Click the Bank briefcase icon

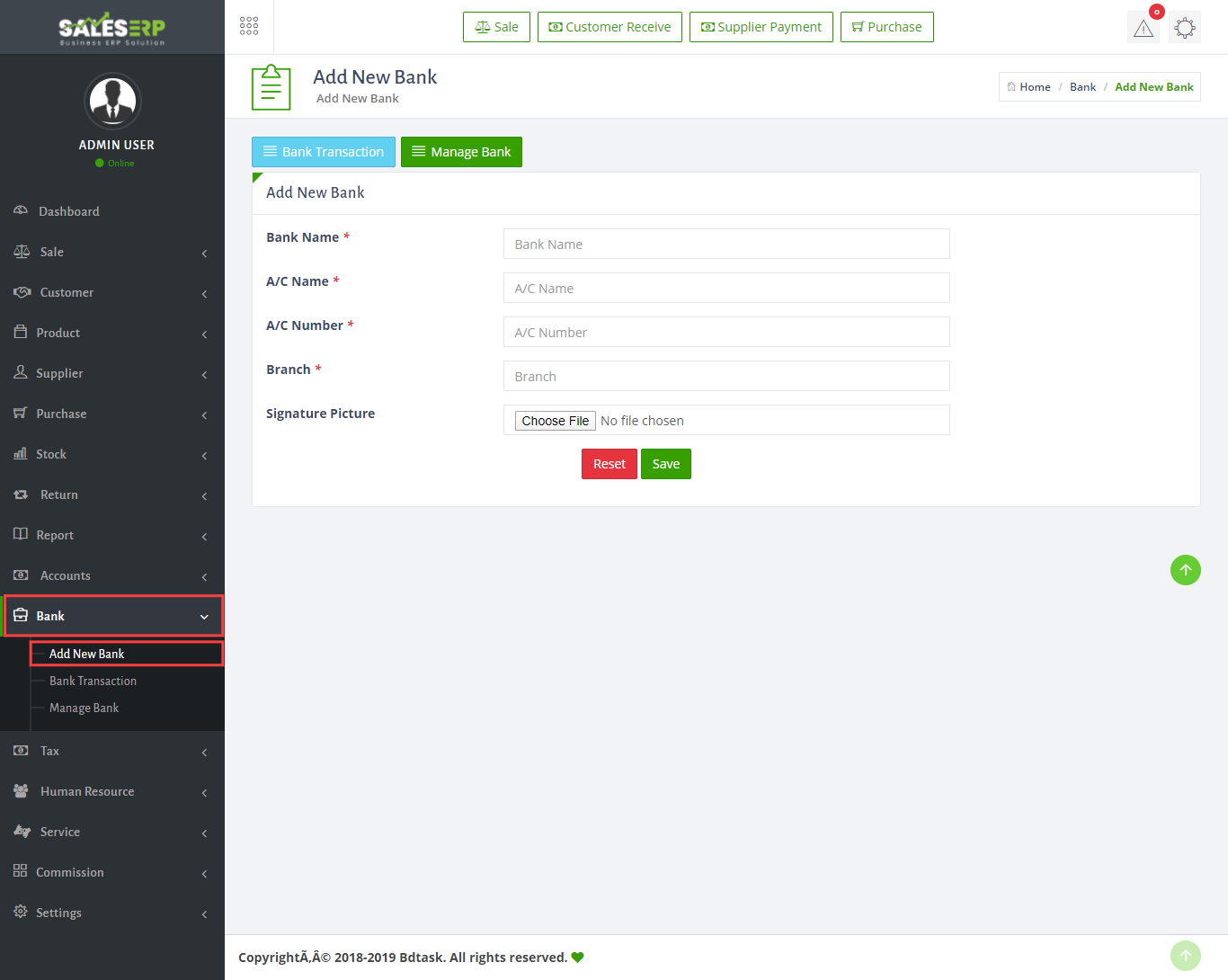(x=21, y=615)
